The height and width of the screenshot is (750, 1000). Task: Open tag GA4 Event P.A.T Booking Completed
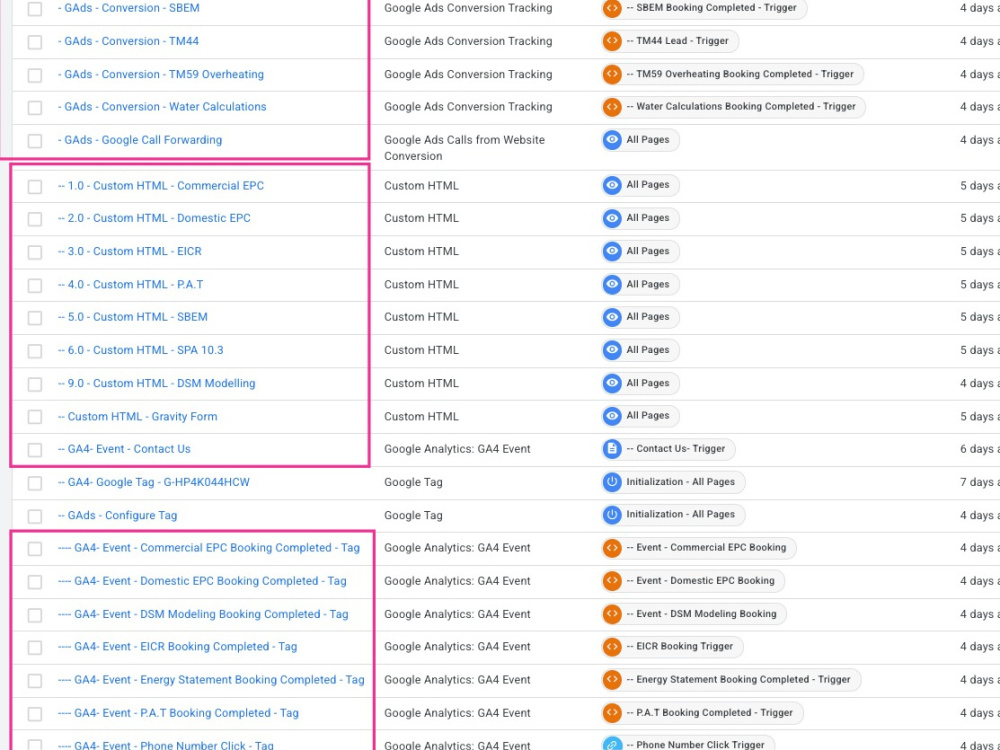point(178,713)
